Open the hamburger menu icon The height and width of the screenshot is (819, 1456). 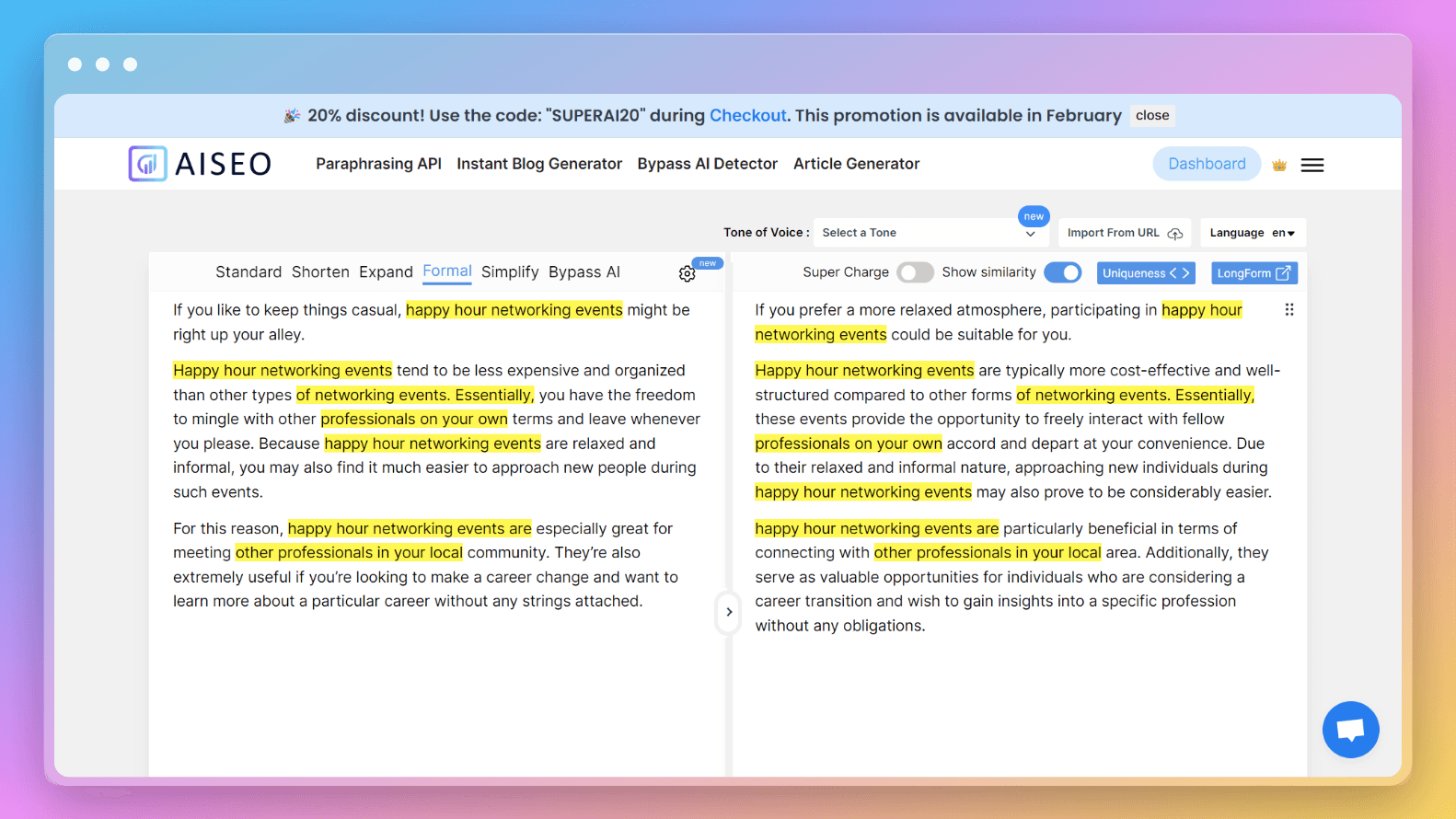[x=1312, y=165]
